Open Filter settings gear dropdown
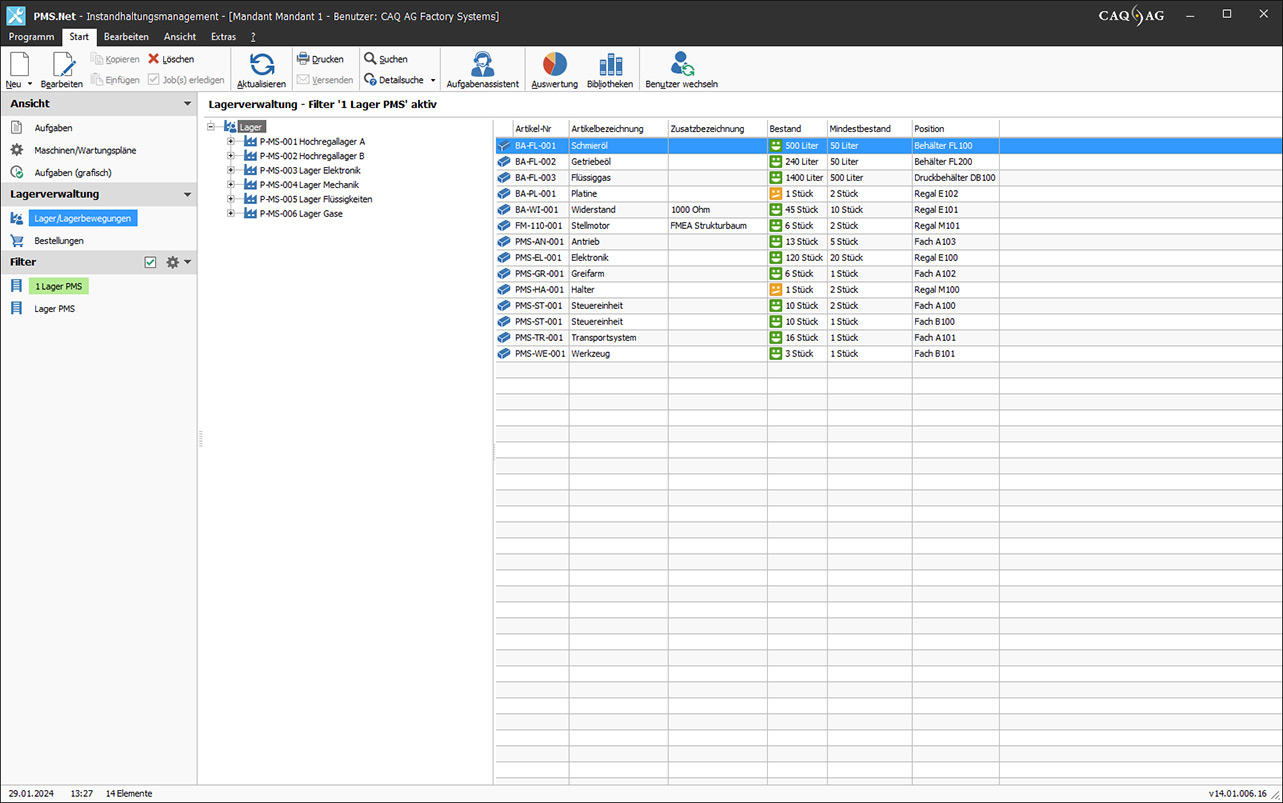1283x803 pixels. tap(178, 262)
